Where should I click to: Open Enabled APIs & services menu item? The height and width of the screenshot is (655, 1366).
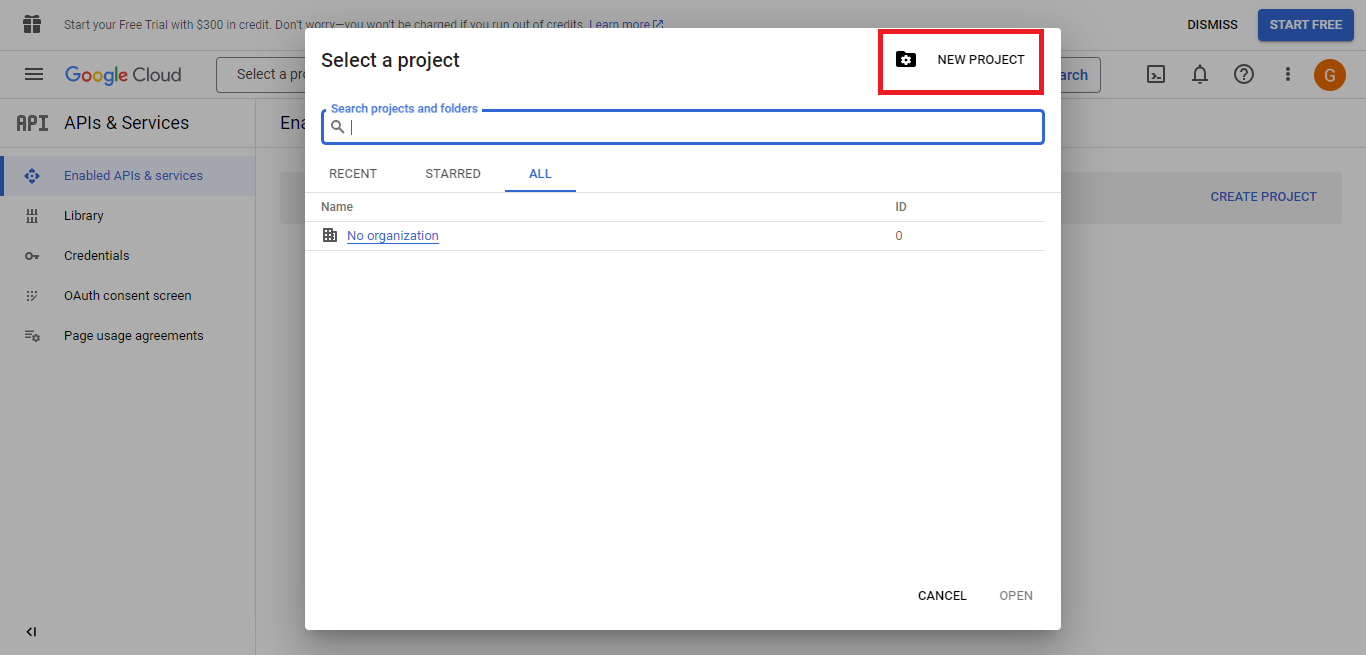(x=128, y=176)
